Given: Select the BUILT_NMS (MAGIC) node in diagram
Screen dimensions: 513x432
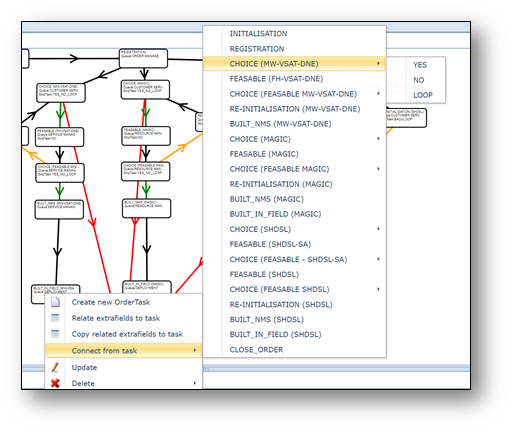Looking at the screenshot, I should (147, 208).
